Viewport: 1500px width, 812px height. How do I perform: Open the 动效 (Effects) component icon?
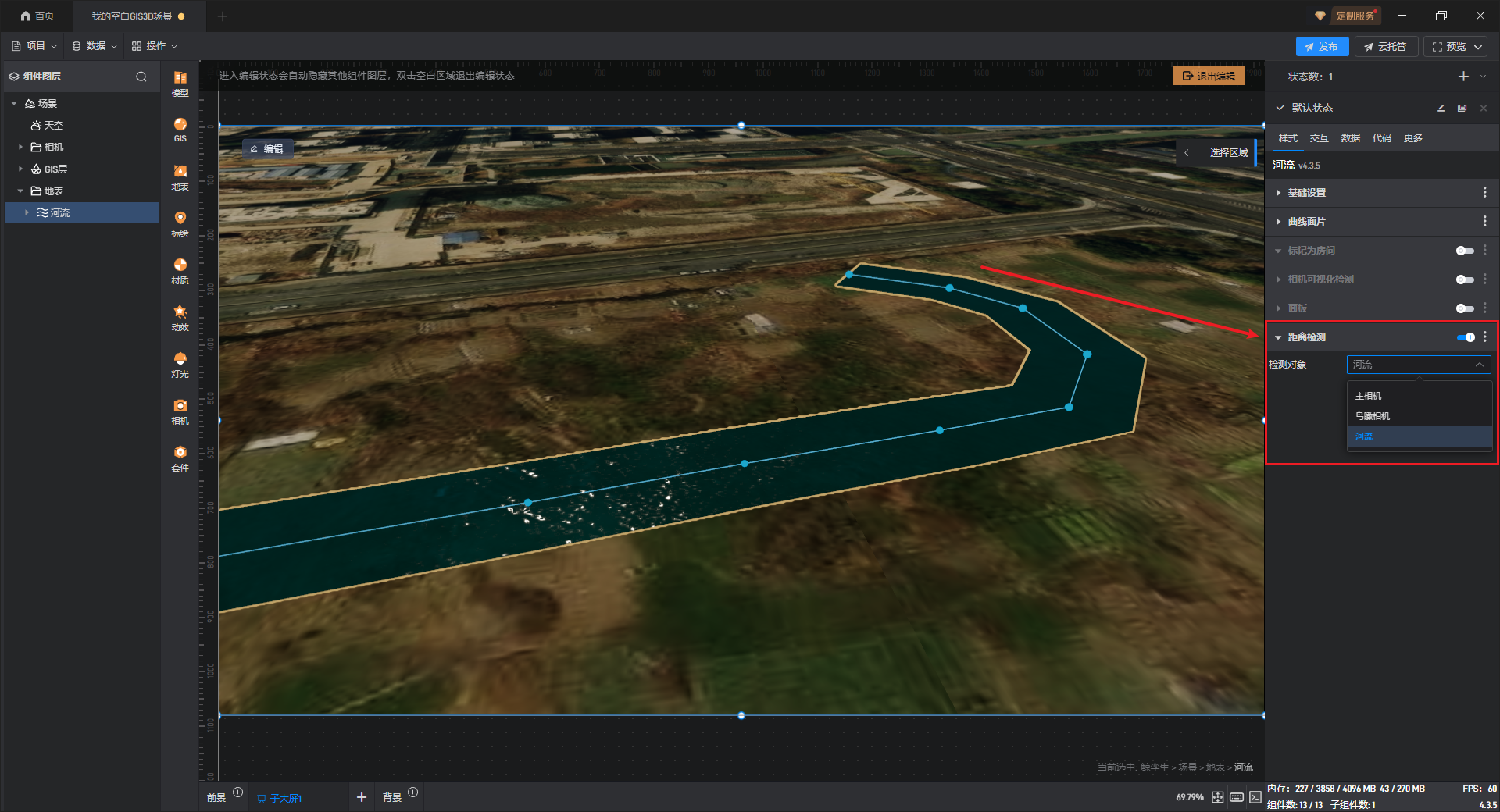[x=180, y=316]
